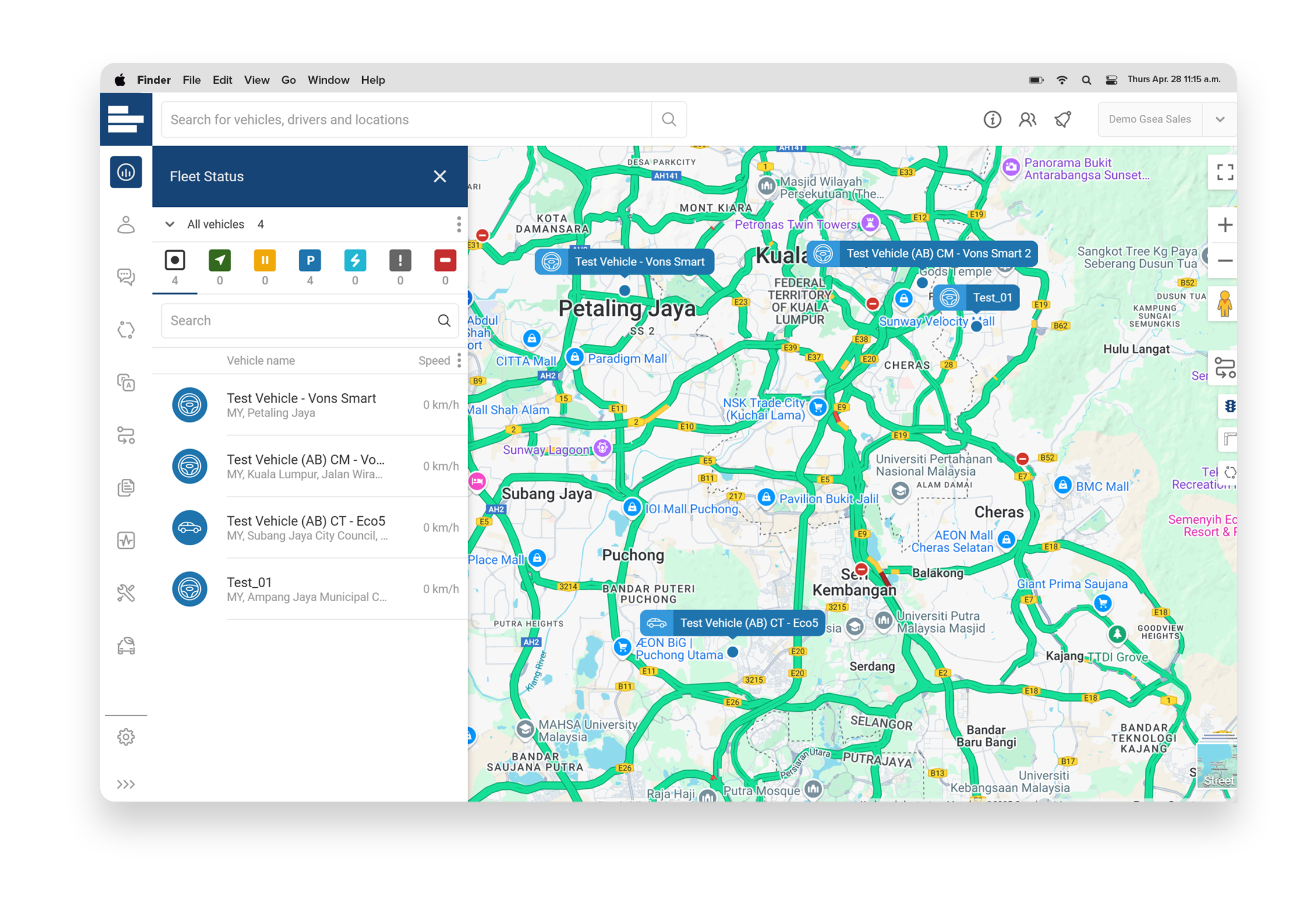Open Demo Gsea Sales account dropdown arrow
The image size is (1316, 921).
[1219, 119]
